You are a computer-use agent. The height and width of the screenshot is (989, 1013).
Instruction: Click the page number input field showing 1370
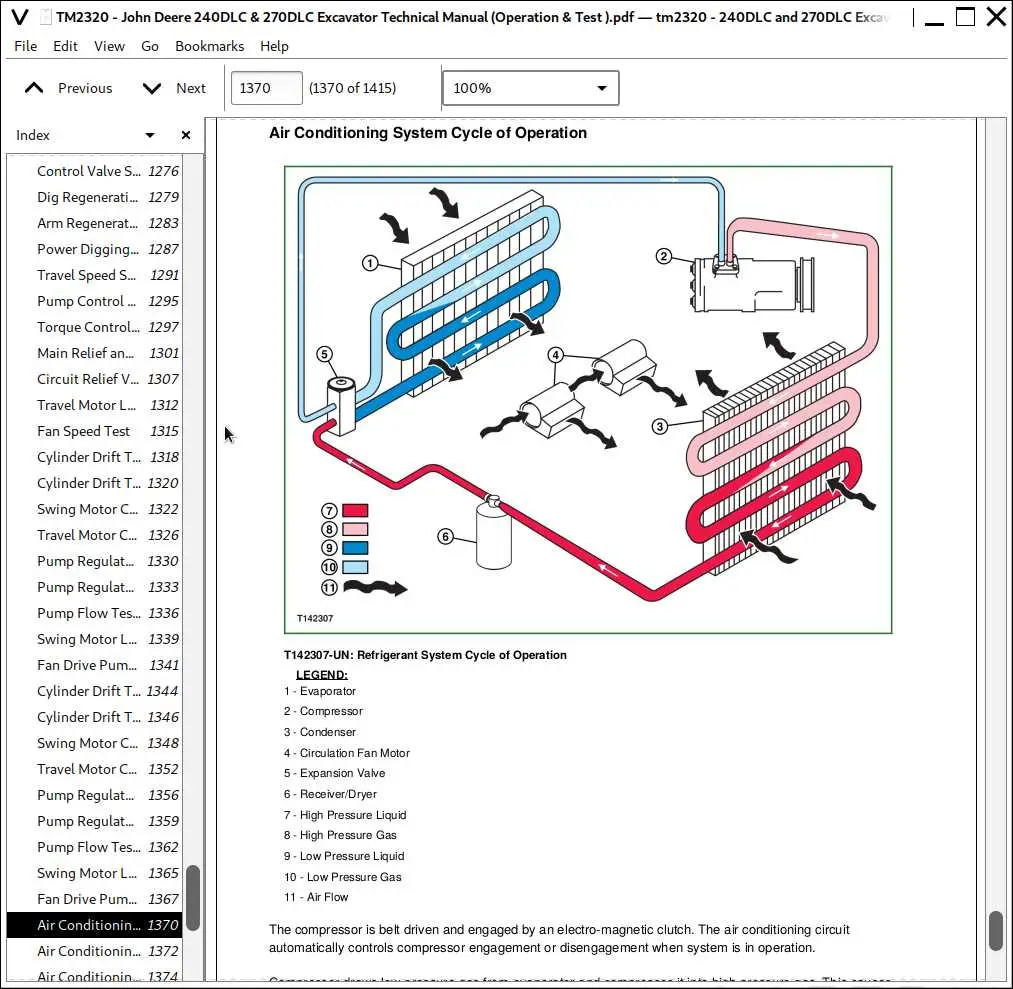click(266, 88)
